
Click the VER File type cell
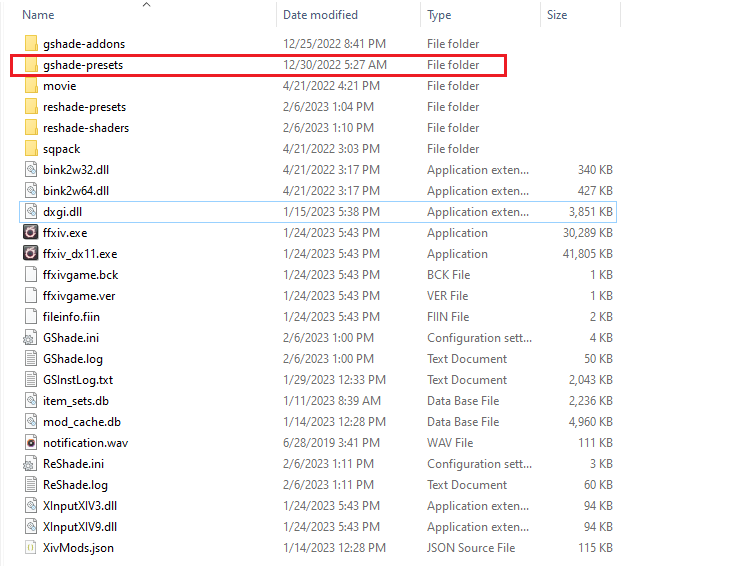(448, 296)
